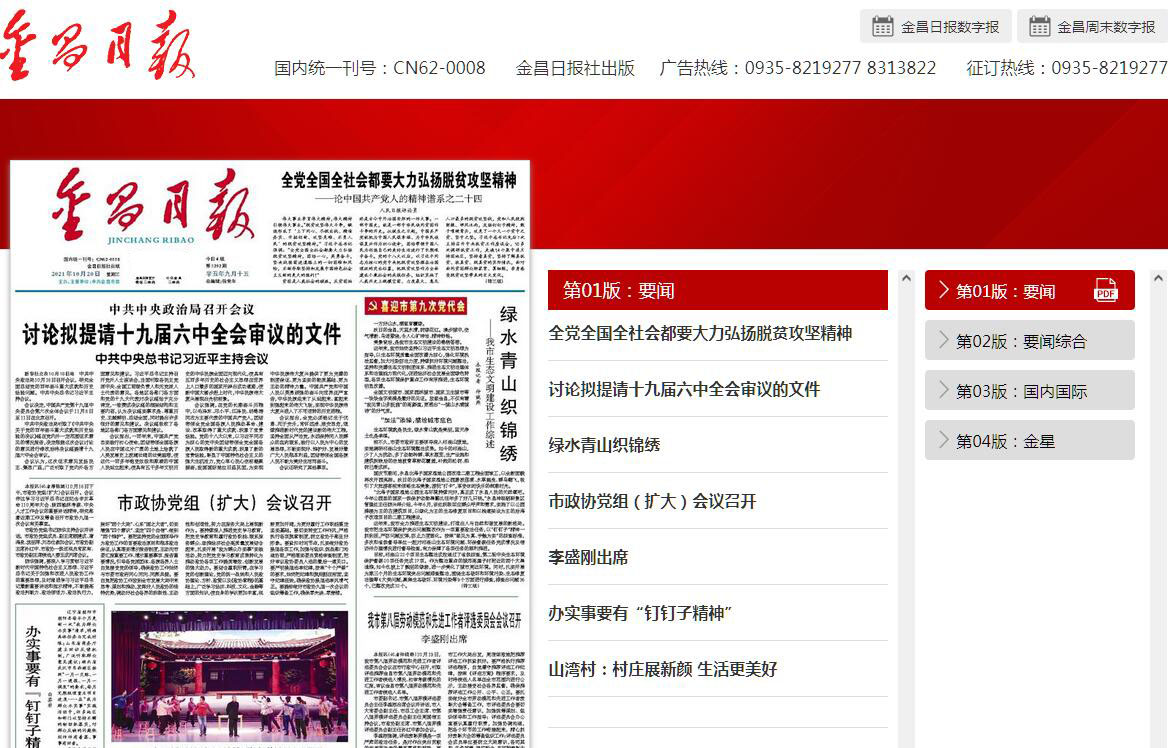Screen dimensions: 1168x748
Task: Click the 金昌日报 logo at top left
Action: coord(98,47)
